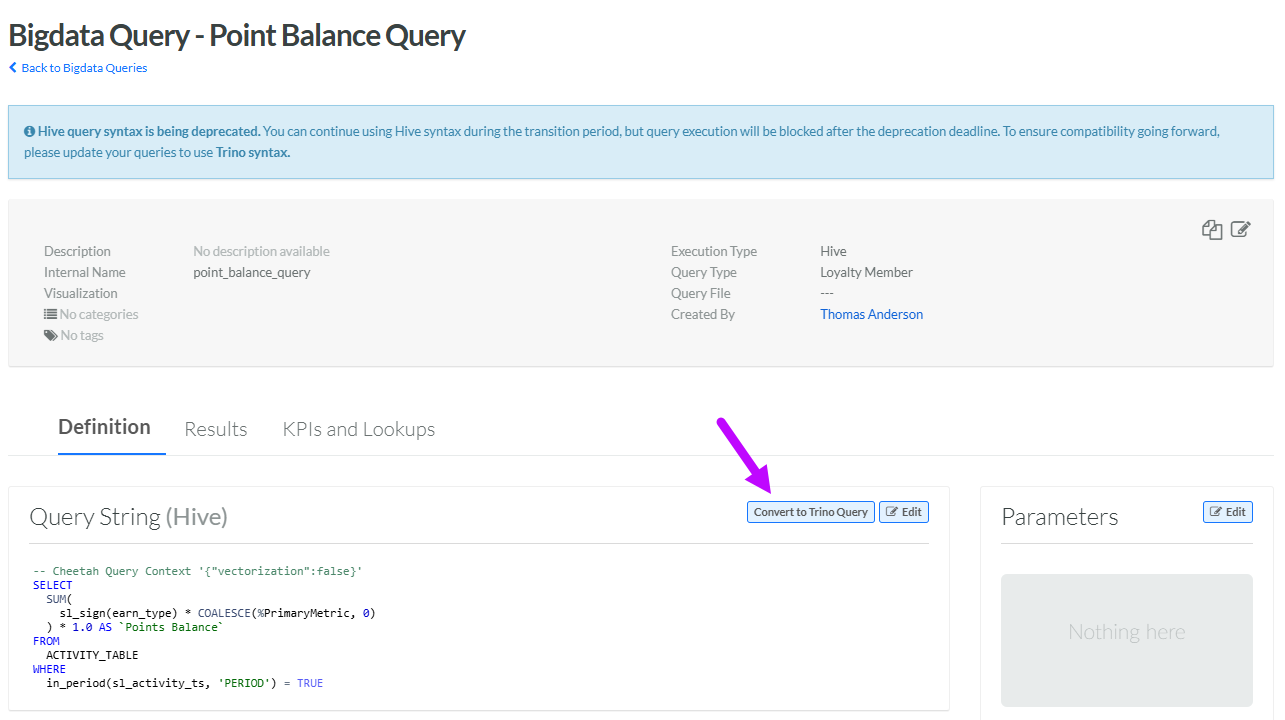The image size is (1285, 720).
Task: Click the 'No description available' text
Action: (261, 251)
